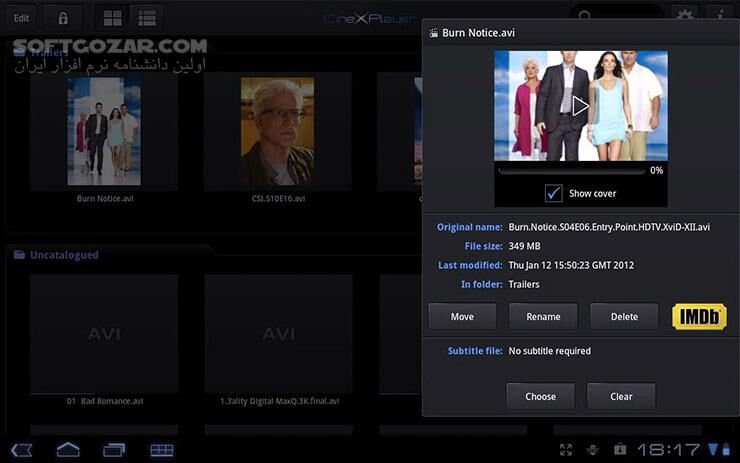Toggle the lock icon in the toolbar
Viewport: 740px width, 463px height.
point(63,18)
